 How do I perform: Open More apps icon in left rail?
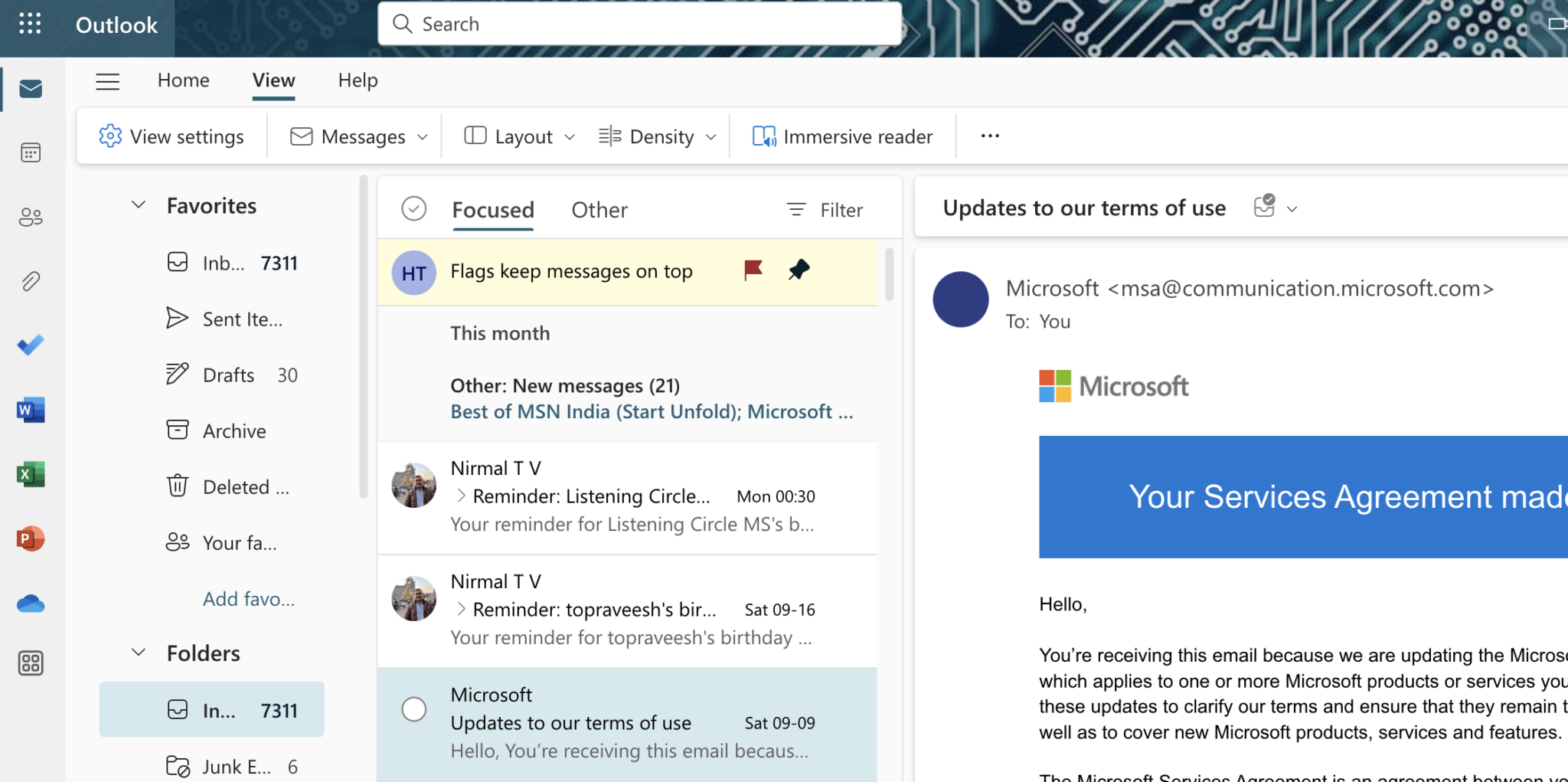[31, 663]
